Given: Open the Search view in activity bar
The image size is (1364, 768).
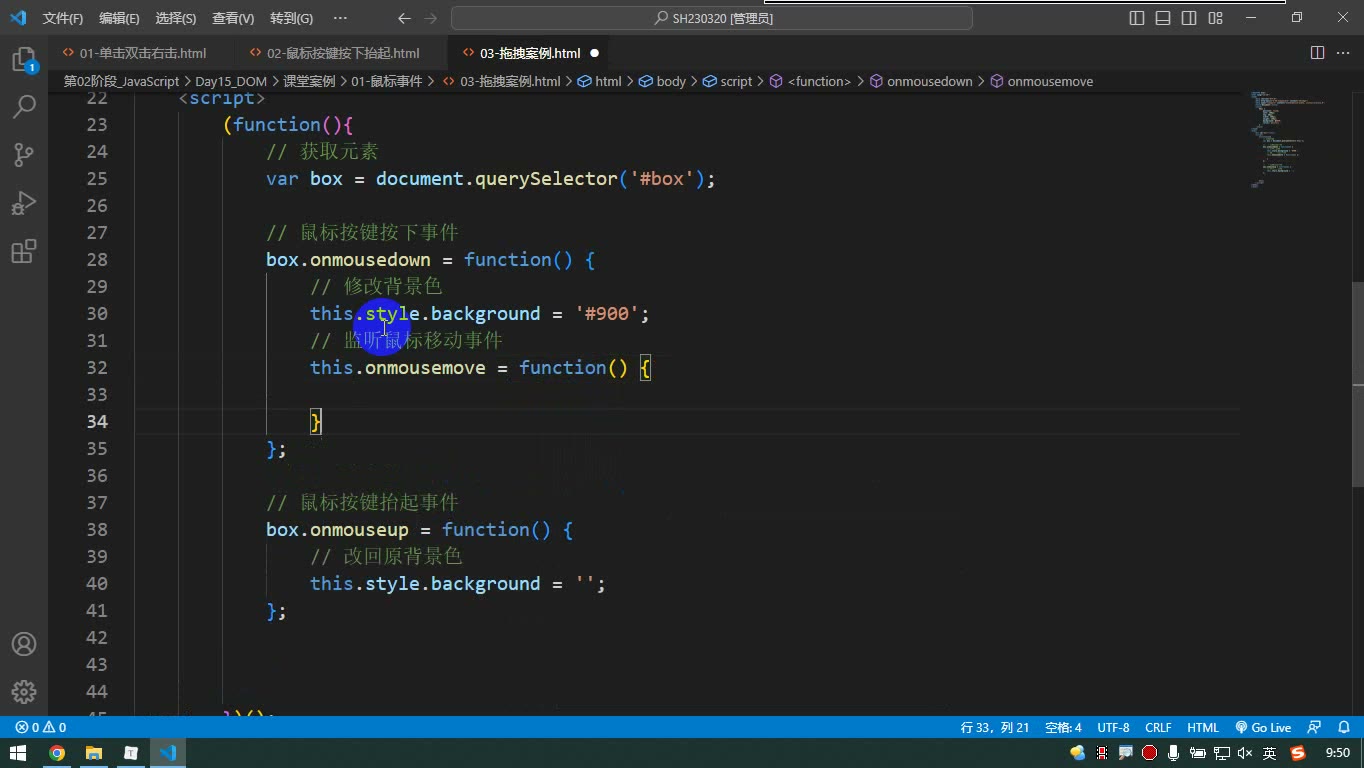Looking at the screenshot, I should pos(24,106).
